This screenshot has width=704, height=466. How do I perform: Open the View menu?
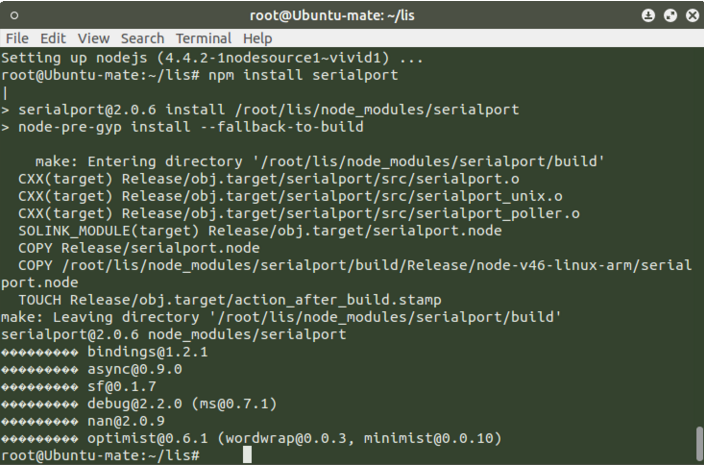coord(93,39)
